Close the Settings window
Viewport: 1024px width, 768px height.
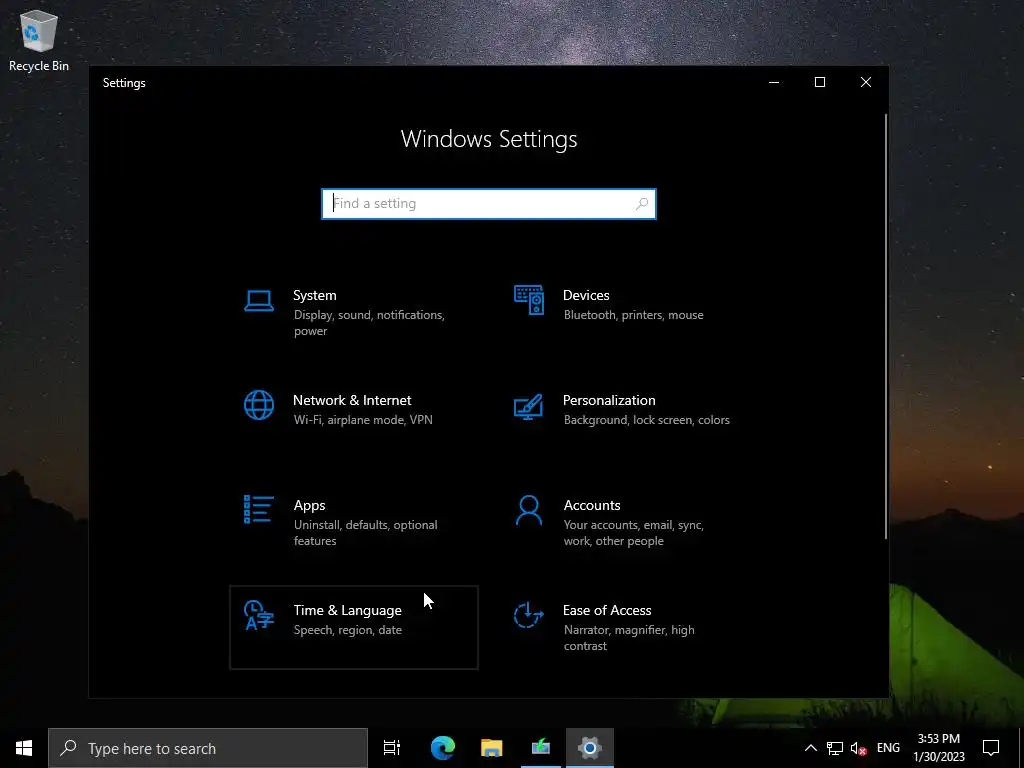coord(865,82)
